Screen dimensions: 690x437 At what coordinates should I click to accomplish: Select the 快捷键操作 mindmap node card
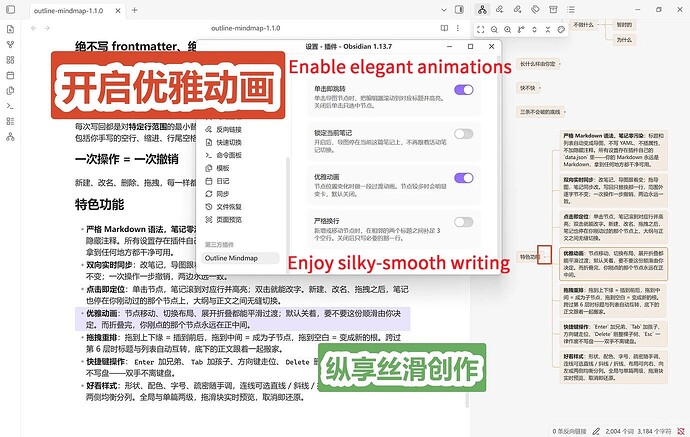coord(613,334)
